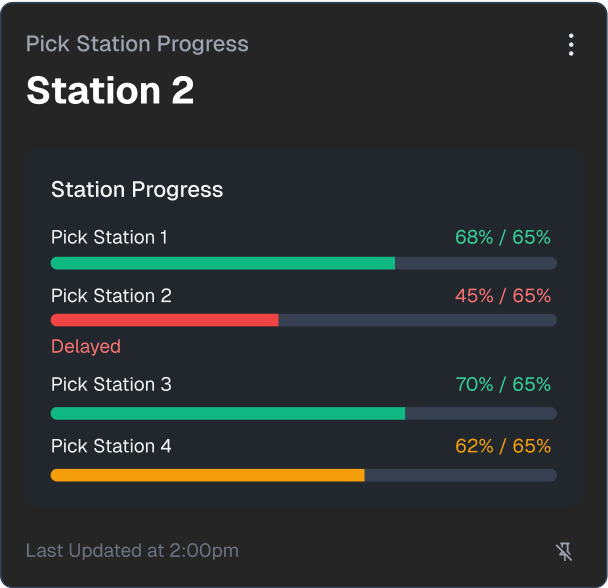Select the Pick Station 1 label
This screenshot has width=608, height=588.
[x=110, y=238]
